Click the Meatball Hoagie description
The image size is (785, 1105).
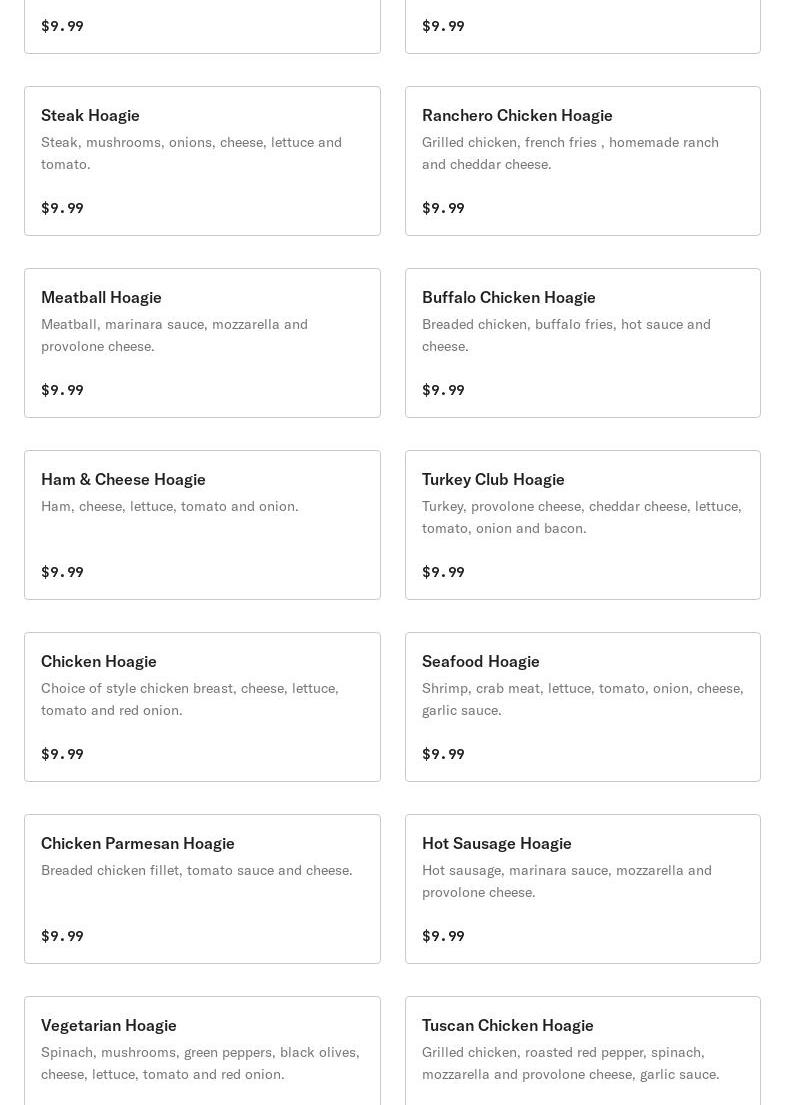(174, 335)
